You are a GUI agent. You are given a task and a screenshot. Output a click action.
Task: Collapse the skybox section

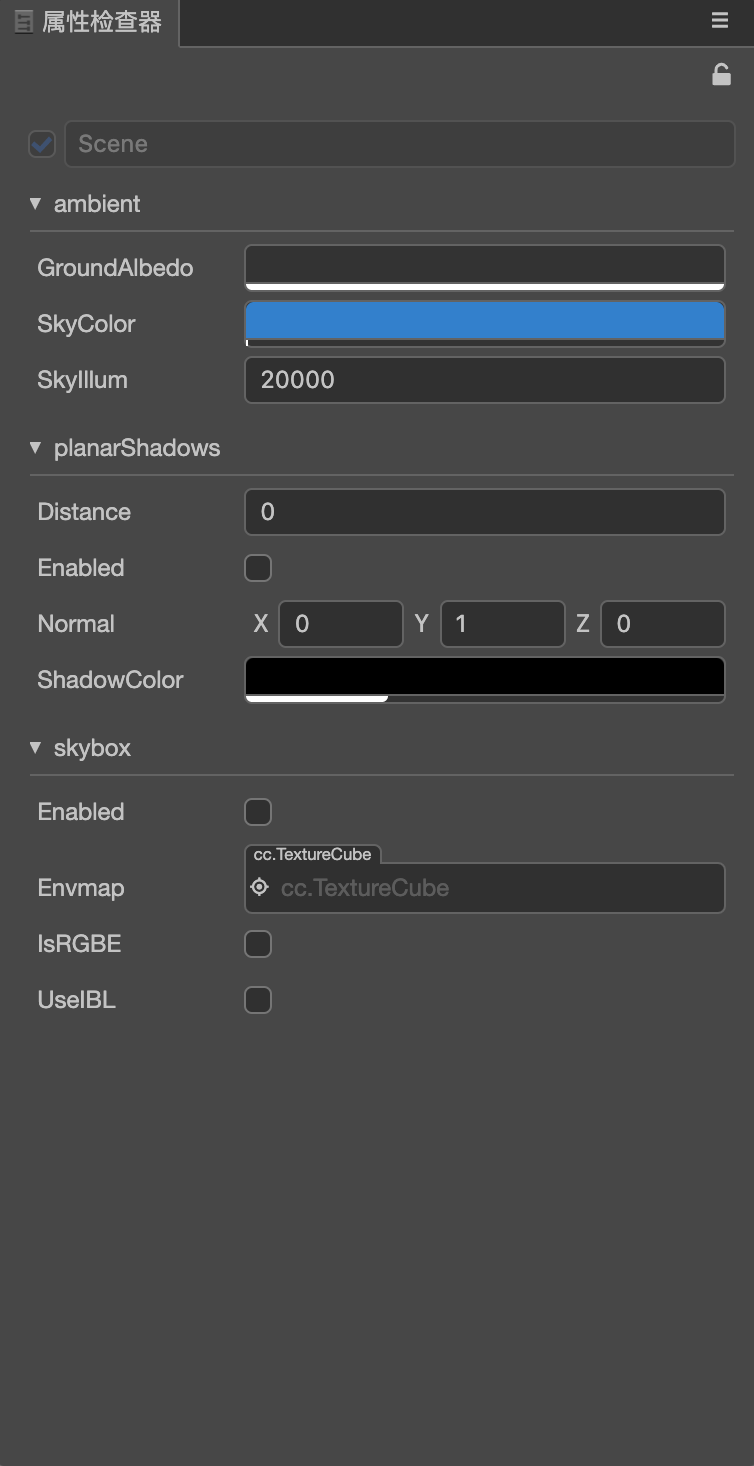[x=36, y=748]
